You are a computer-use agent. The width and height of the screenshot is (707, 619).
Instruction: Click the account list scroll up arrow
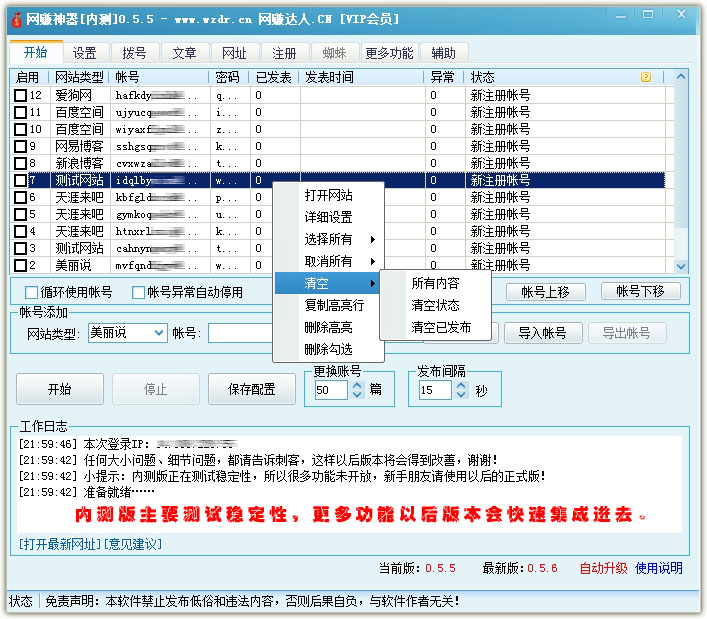[x=681, y=77]
